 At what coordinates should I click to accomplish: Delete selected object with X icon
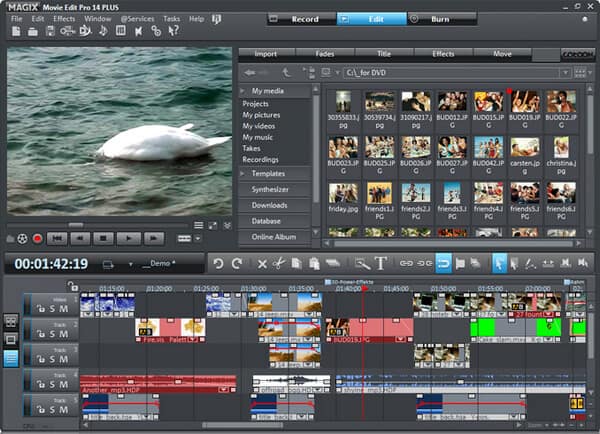(x=262, y=264)
